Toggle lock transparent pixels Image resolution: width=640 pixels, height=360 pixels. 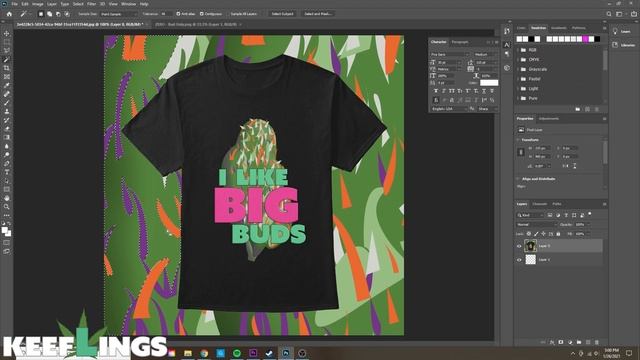(x=529, y=234)
